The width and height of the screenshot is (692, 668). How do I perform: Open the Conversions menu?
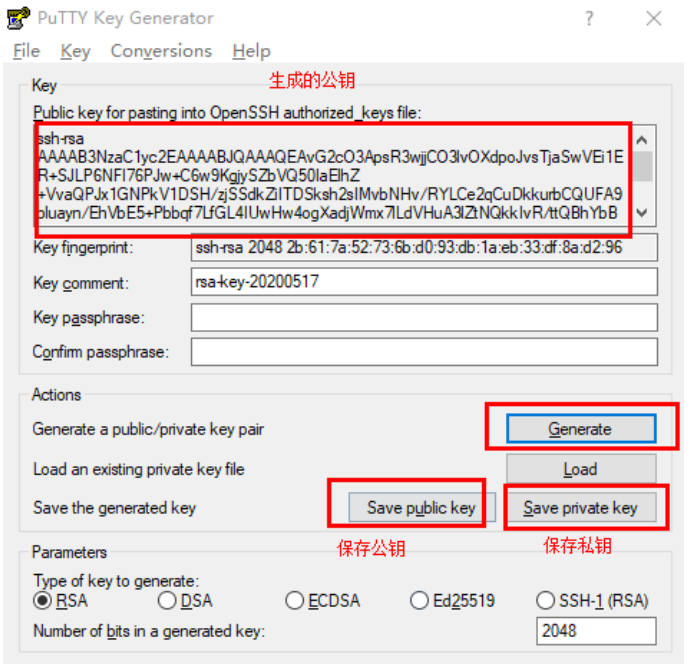(161, 51)
